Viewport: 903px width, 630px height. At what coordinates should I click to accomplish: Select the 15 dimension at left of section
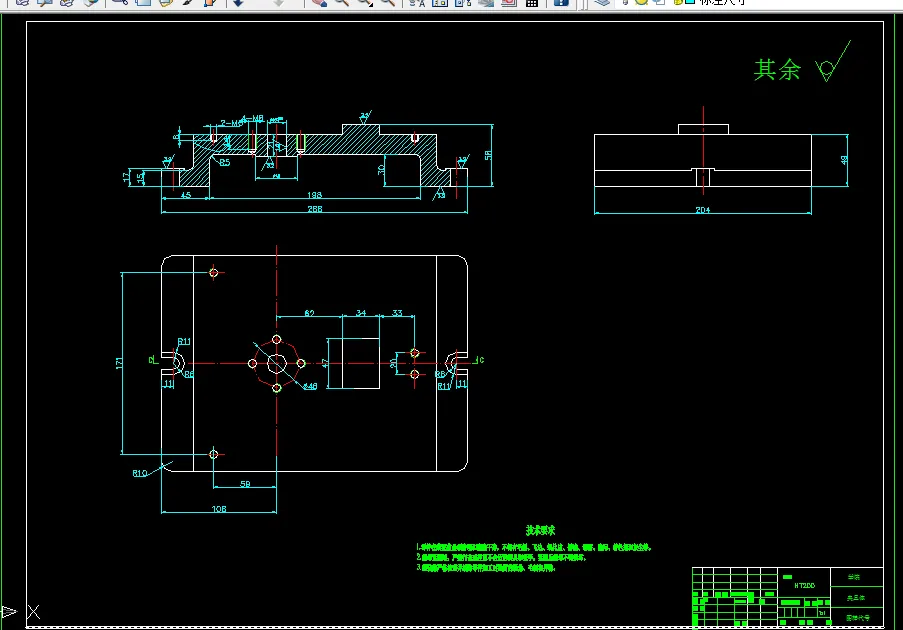tap(139, 178)
